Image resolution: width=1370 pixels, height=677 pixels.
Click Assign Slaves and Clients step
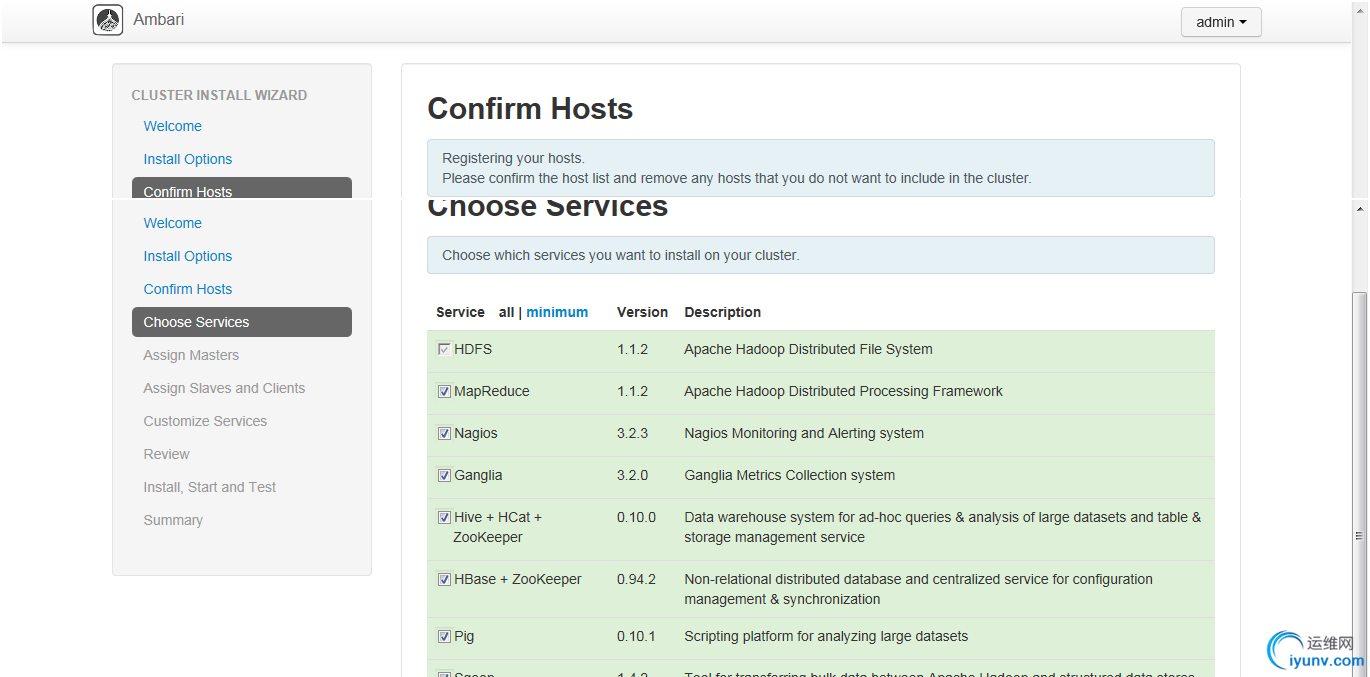tap(224, 388)
